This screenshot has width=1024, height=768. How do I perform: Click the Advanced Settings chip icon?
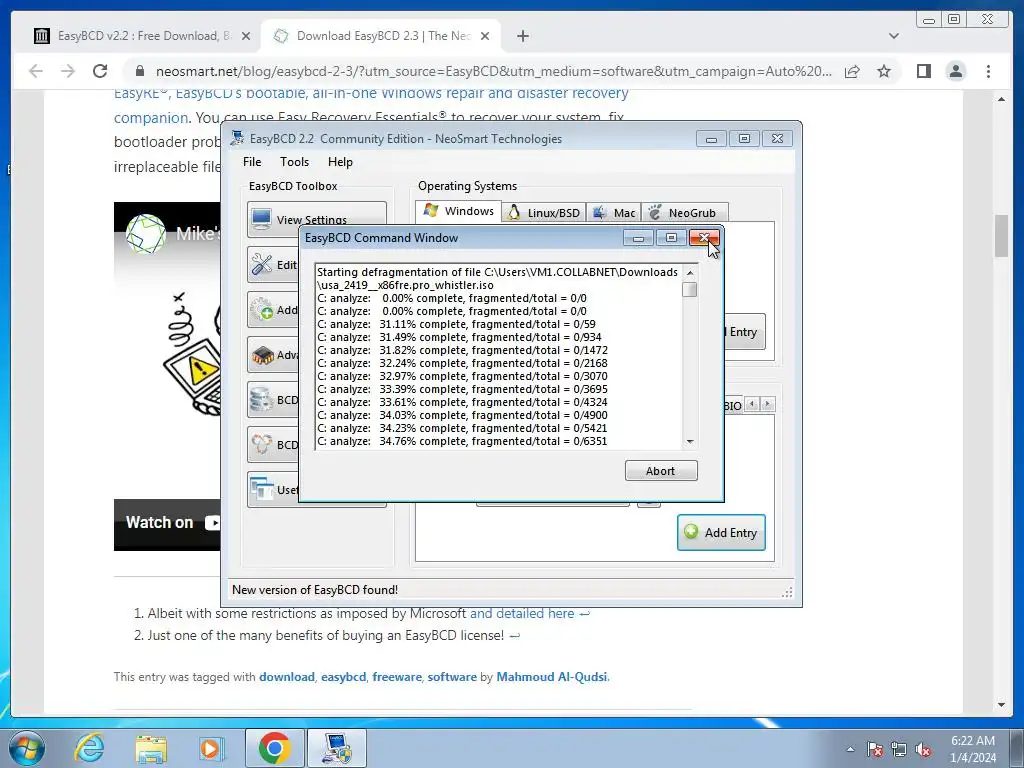point(263,355)
